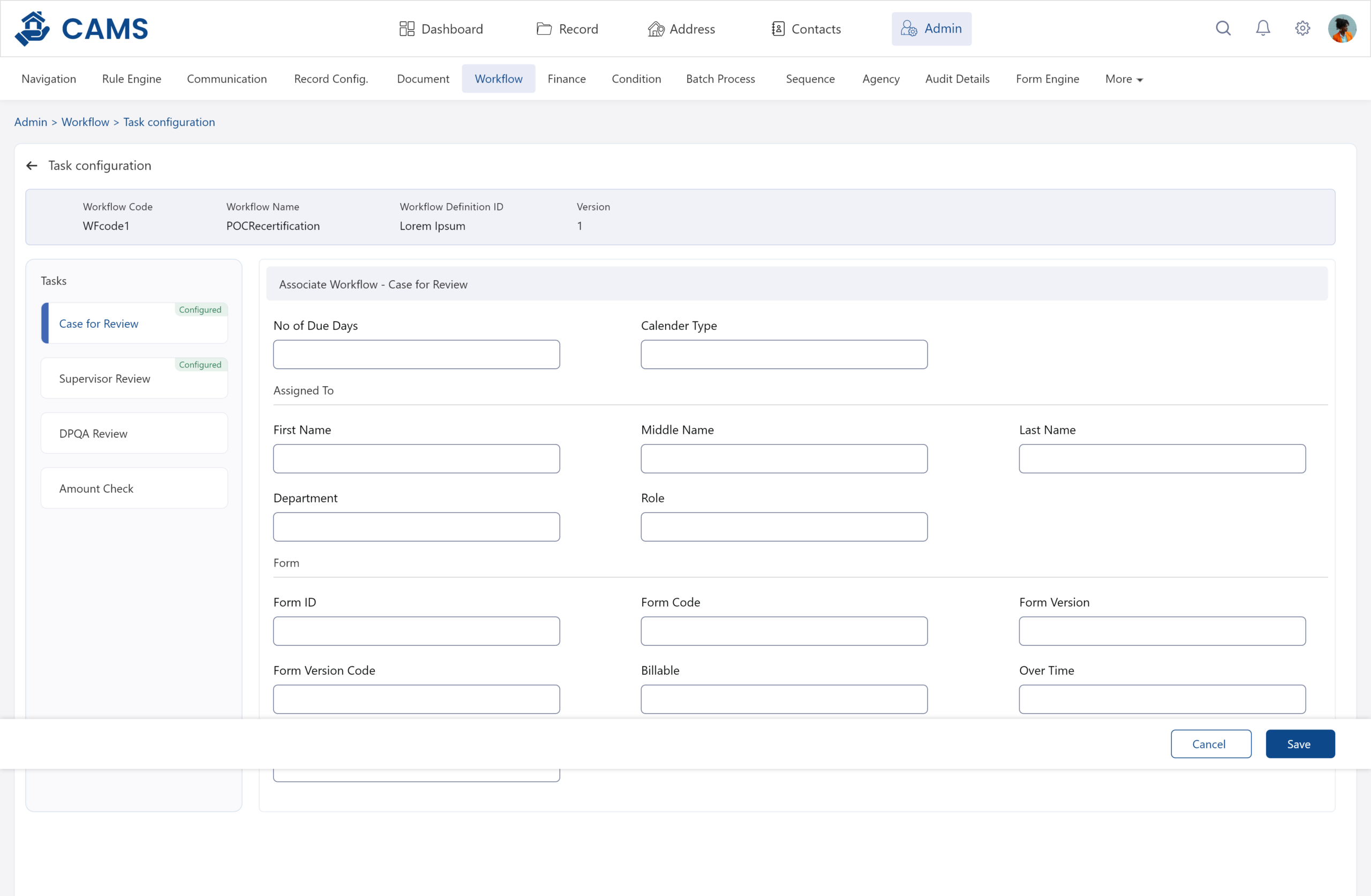Click the Save button

[x=1300, y=744]
